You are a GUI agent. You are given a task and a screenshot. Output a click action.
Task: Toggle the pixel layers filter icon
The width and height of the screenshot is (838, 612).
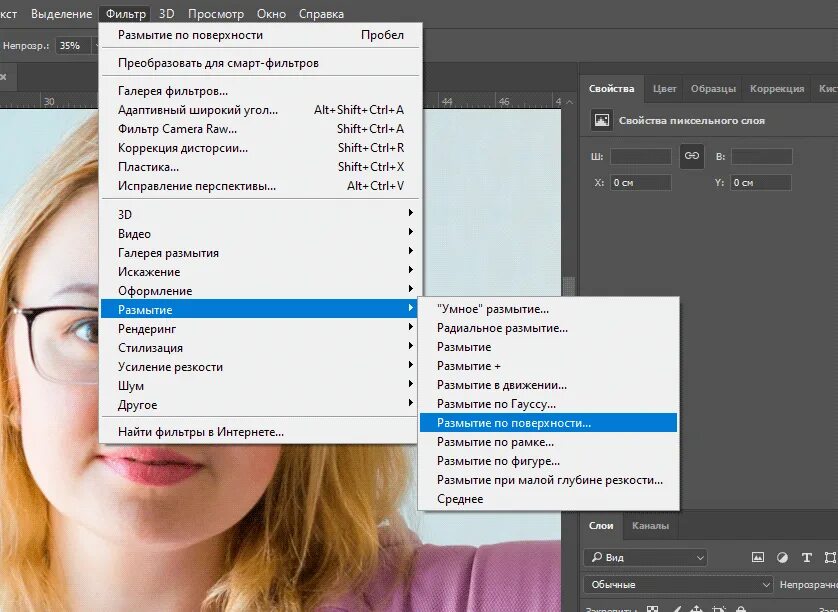(757, 557)
